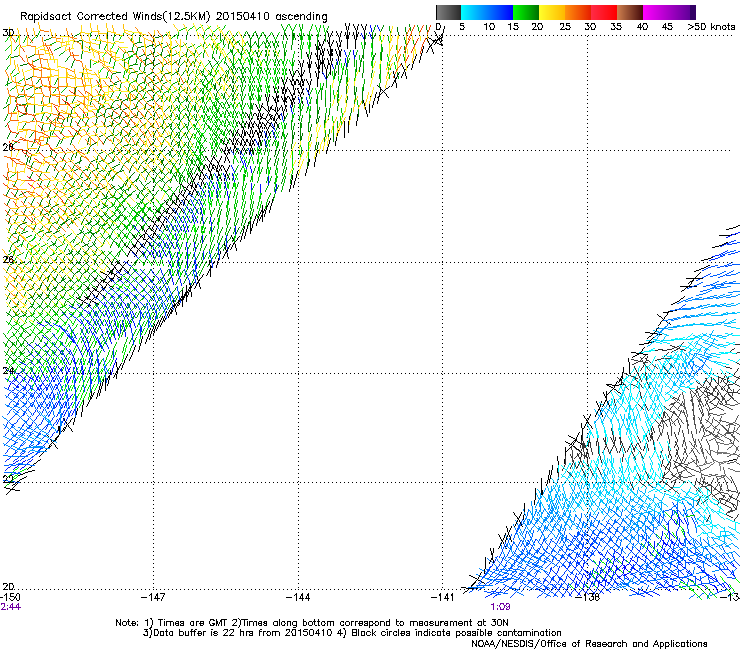This screenshot has height=650, width=740.
Task: Click the yellow 20-25 knots legend color
Action: [x=552, y=12]
